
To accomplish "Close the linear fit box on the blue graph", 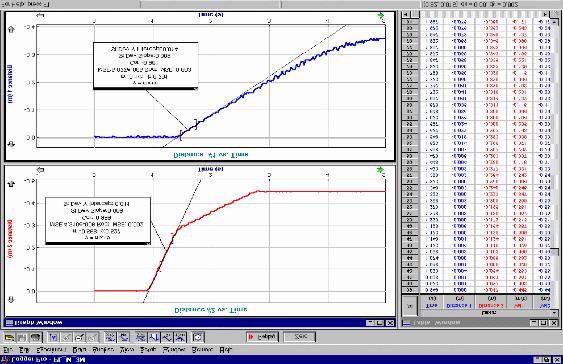I will click(196, 88).
